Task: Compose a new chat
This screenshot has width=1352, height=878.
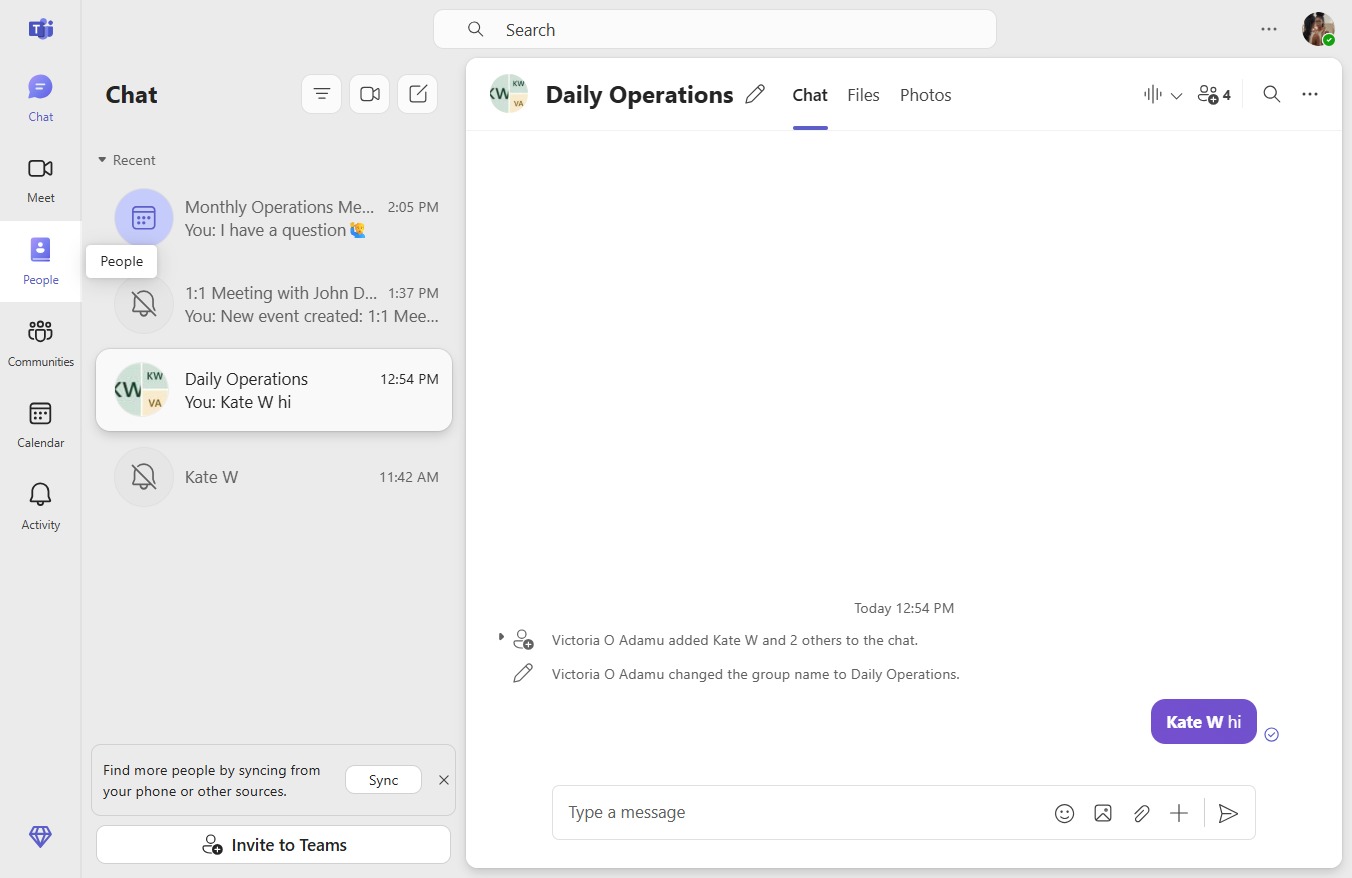Action: [x=418, y=94]
